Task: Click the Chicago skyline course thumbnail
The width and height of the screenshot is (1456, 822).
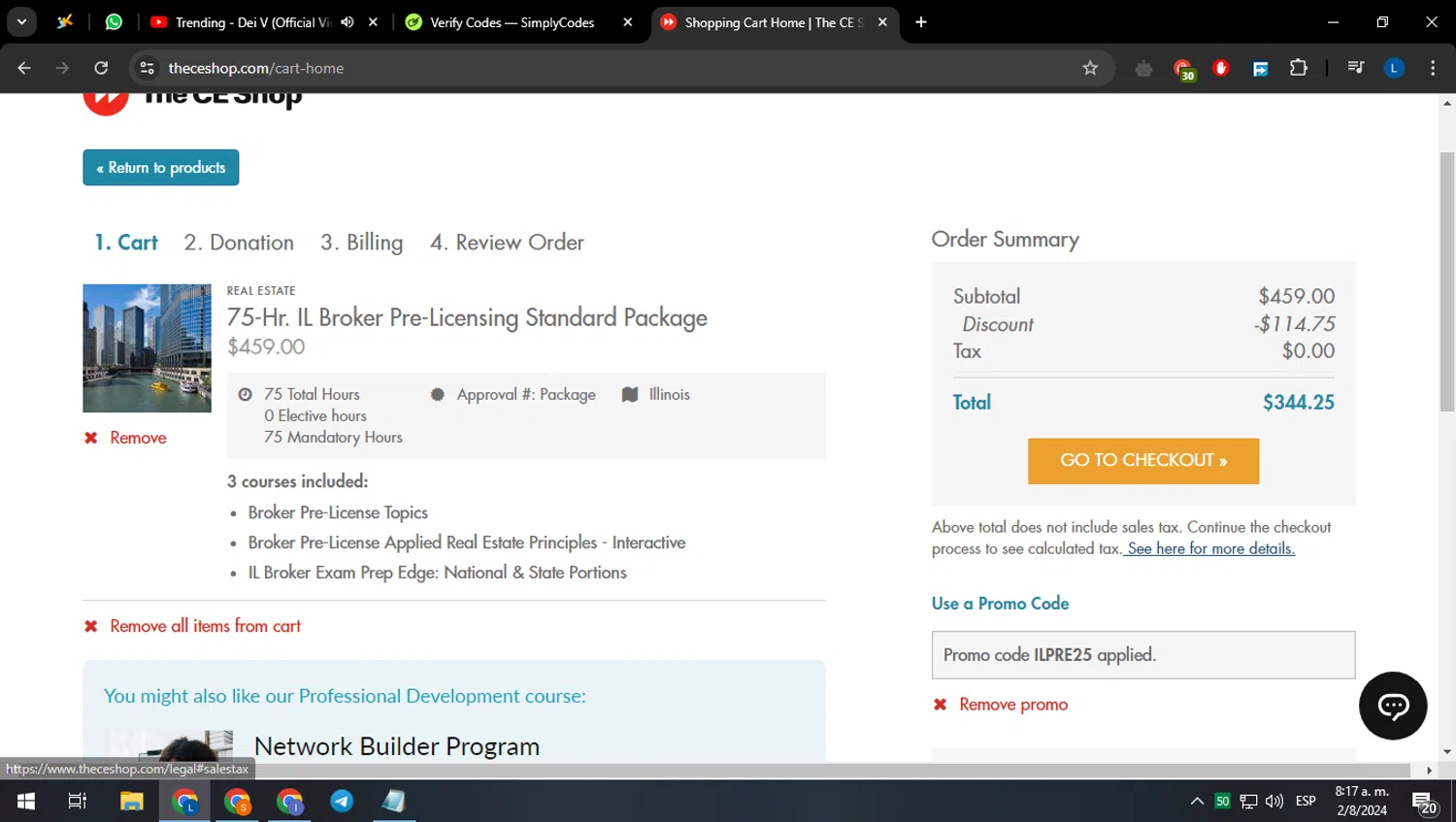Action: coord(147,348)
